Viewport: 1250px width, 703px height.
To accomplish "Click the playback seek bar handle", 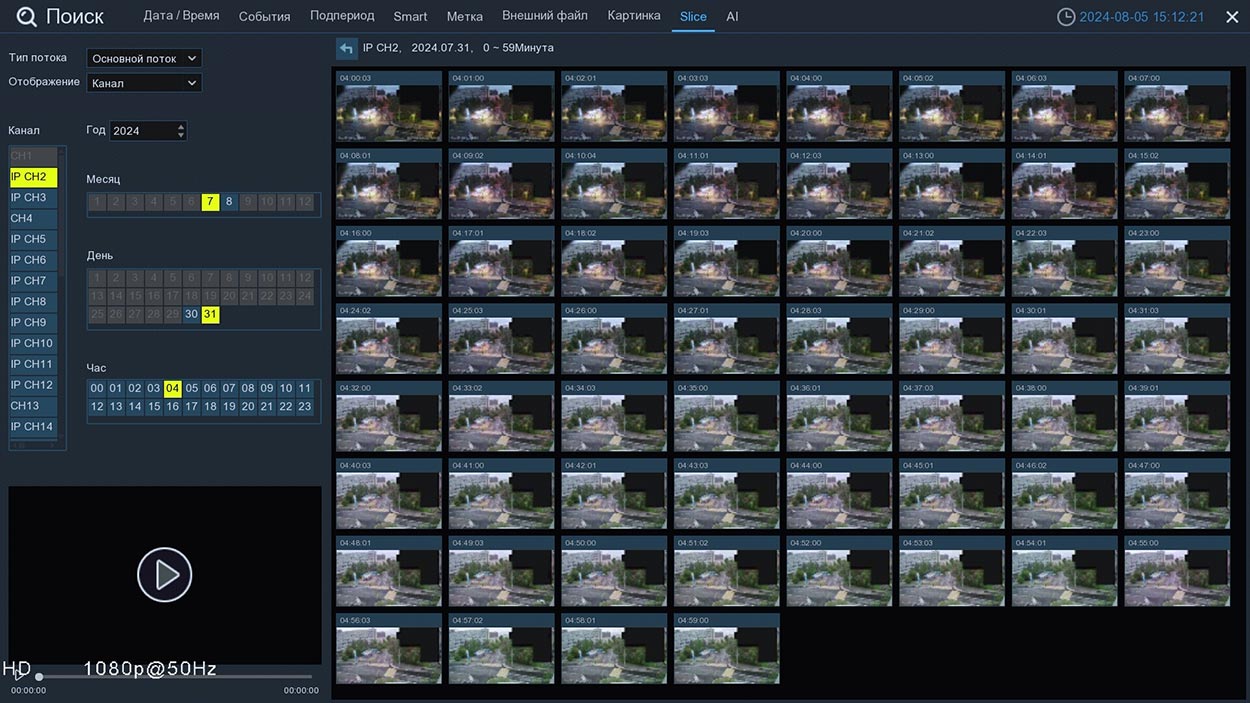I will 39,677.
